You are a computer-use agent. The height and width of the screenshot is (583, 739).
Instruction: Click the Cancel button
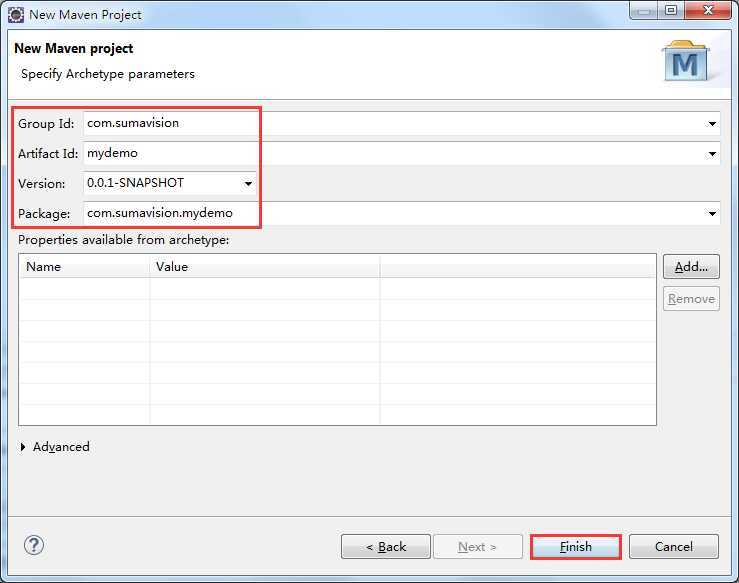tap(673, 547)
